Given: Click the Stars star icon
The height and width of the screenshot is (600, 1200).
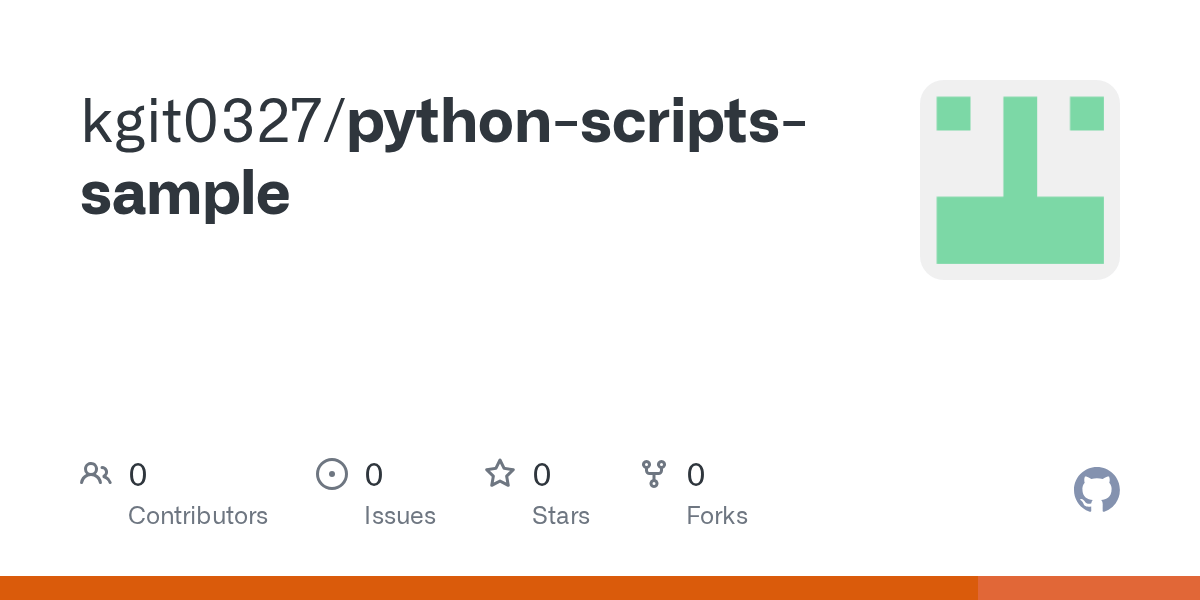Looking at the screenshot, I should [499, 474].
